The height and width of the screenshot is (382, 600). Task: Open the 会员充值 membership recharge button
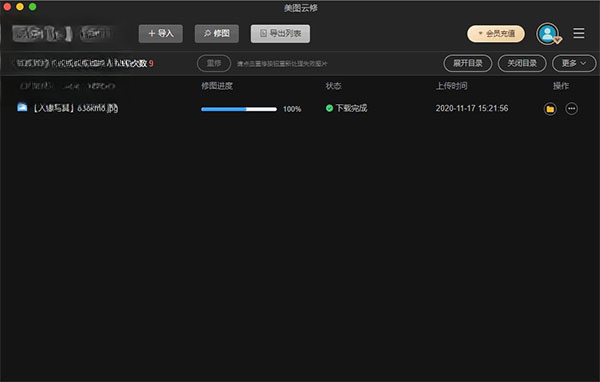pyautogui.click(x=496, y=34)
